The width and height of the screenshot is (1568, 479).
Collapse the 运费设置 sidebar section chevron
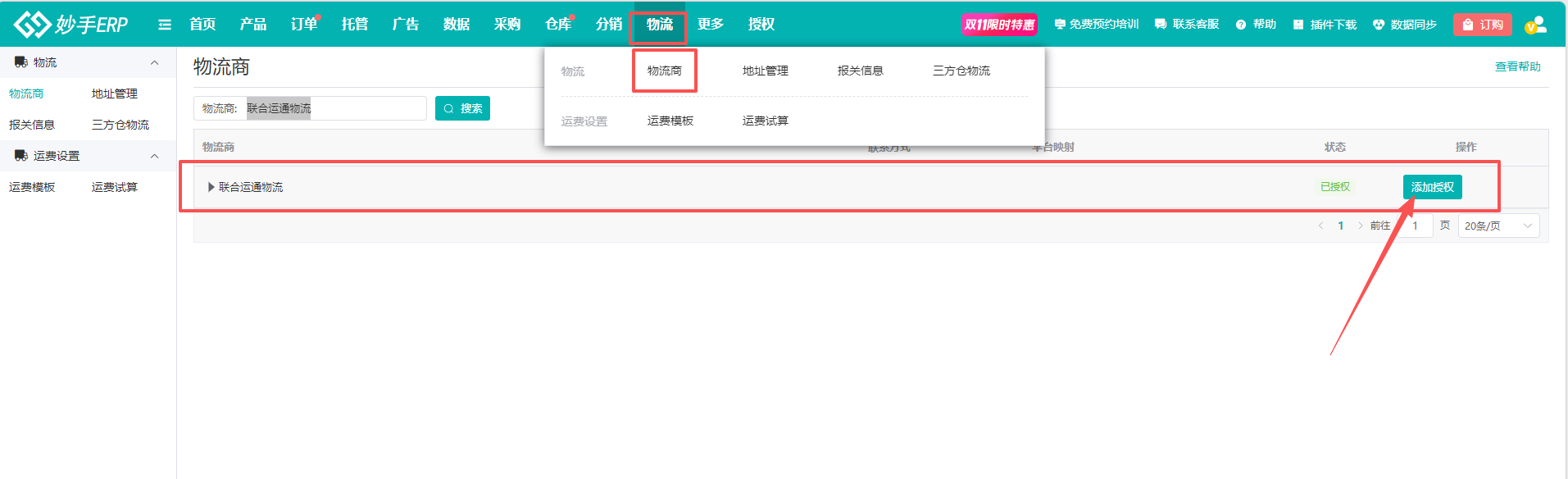pos(154,156)
